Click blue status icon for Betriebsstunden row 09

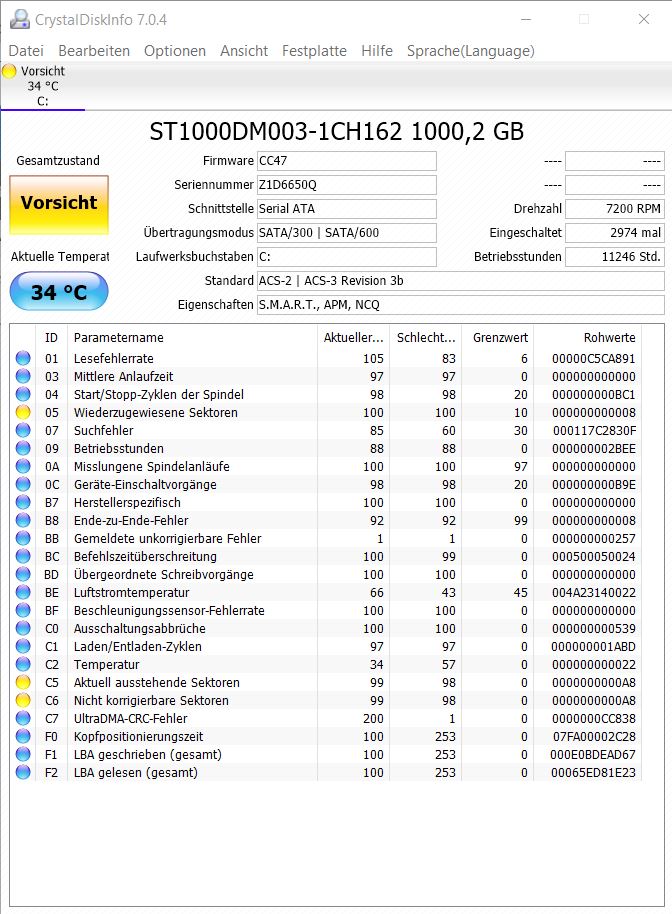pyautogui.click(x=23, y=448)
